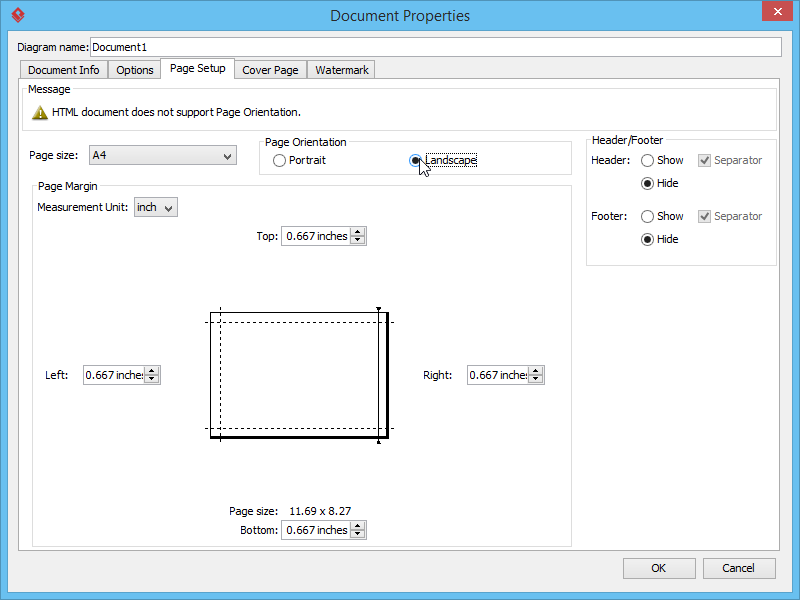Click the page size value '11.69 x 8.27'

click(320, 511)
